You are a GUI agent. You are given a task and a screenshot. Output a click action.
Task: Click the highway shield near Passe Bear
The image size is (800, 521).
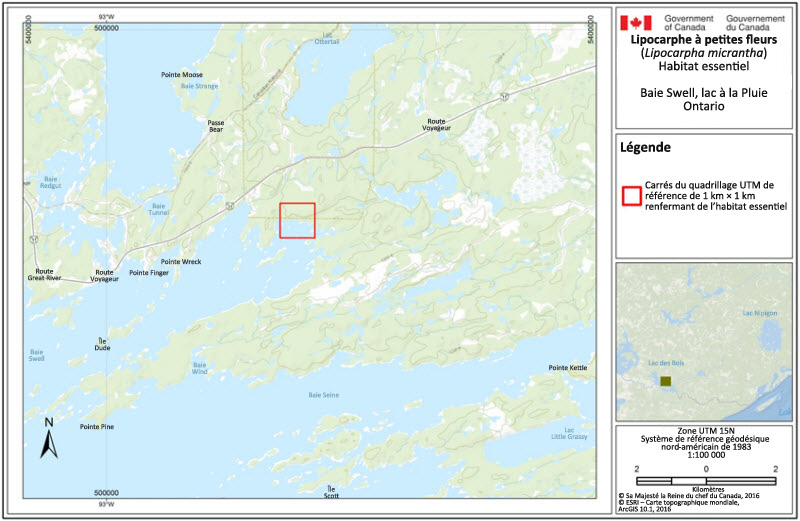point(229,204)
